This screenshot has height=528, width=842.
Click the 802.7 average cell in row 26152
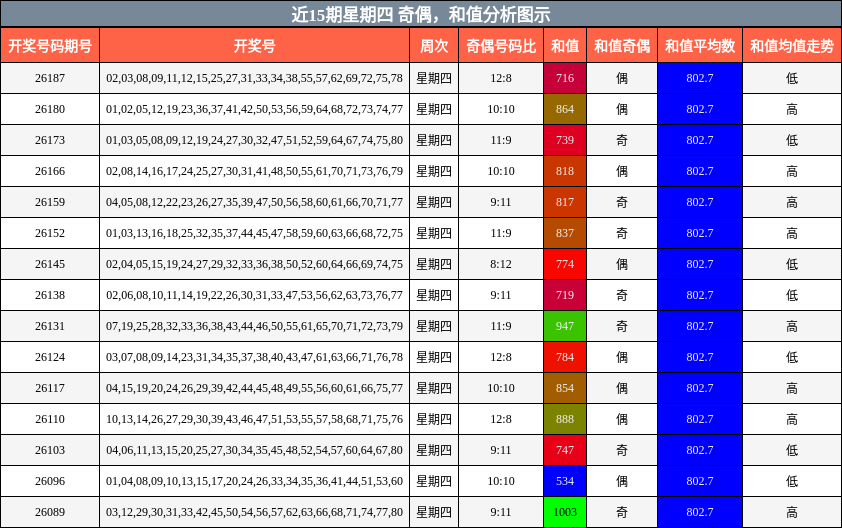pyautogui.click(x=700, y=233)
